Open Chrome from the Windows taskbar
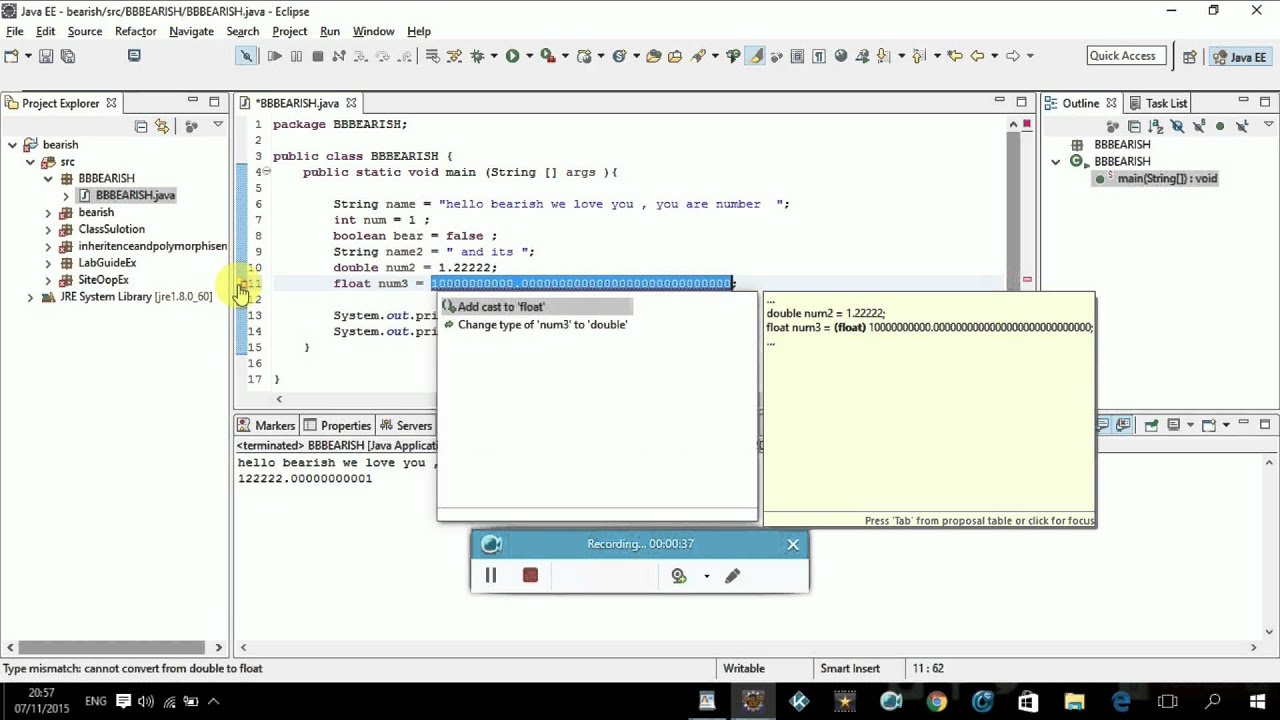1280x720 pixels. point(937,701)
